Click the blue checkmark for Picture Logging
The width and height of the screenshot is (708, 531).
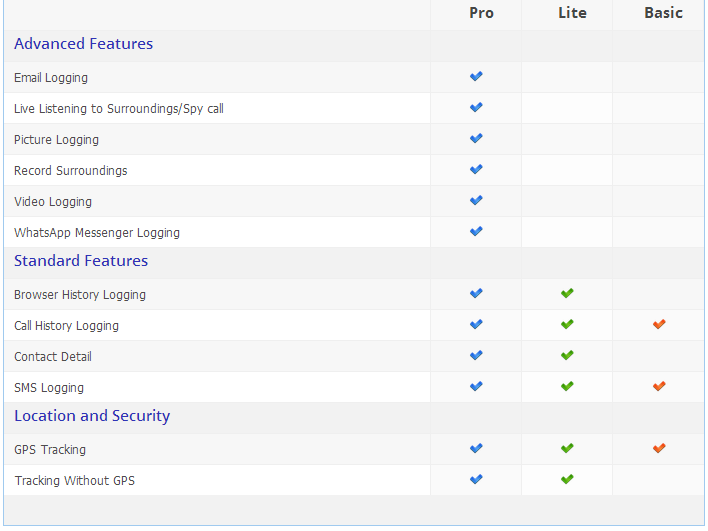[476, 138]
